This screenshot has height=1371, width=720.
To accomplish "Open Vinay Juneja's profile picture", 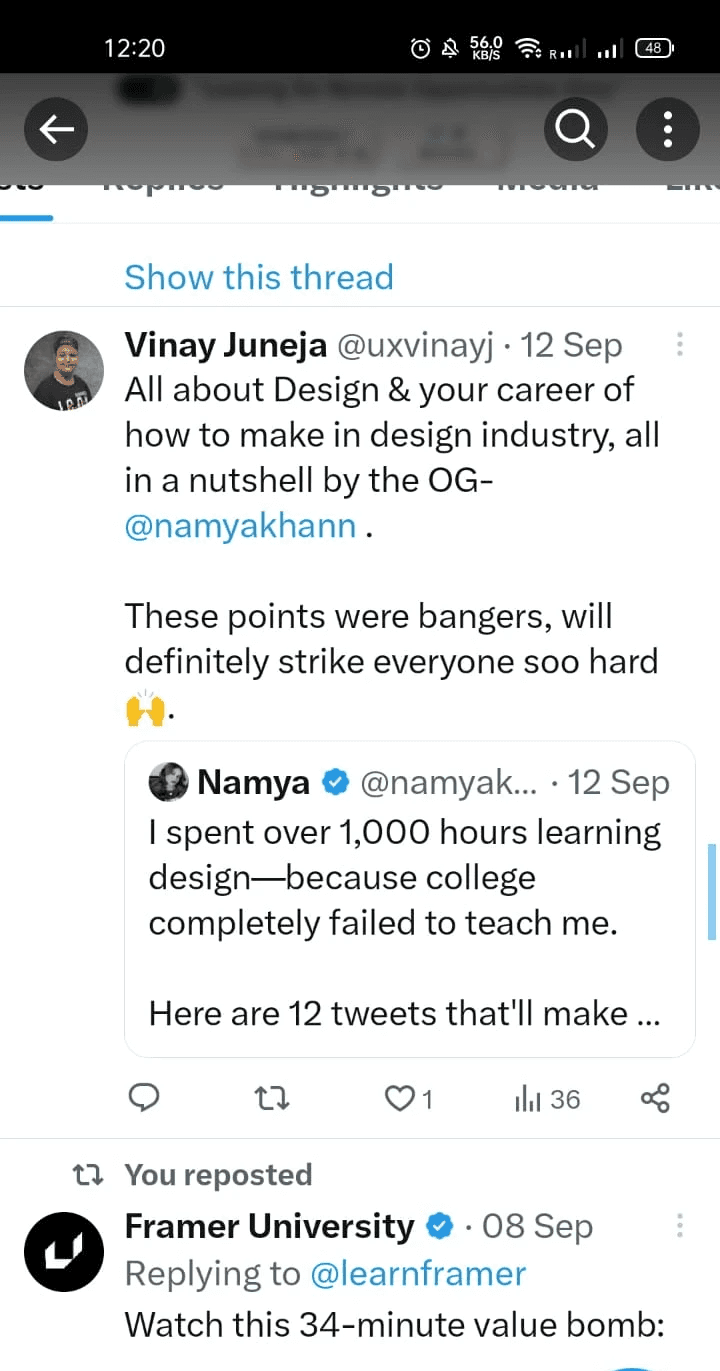I will [64, 370].
